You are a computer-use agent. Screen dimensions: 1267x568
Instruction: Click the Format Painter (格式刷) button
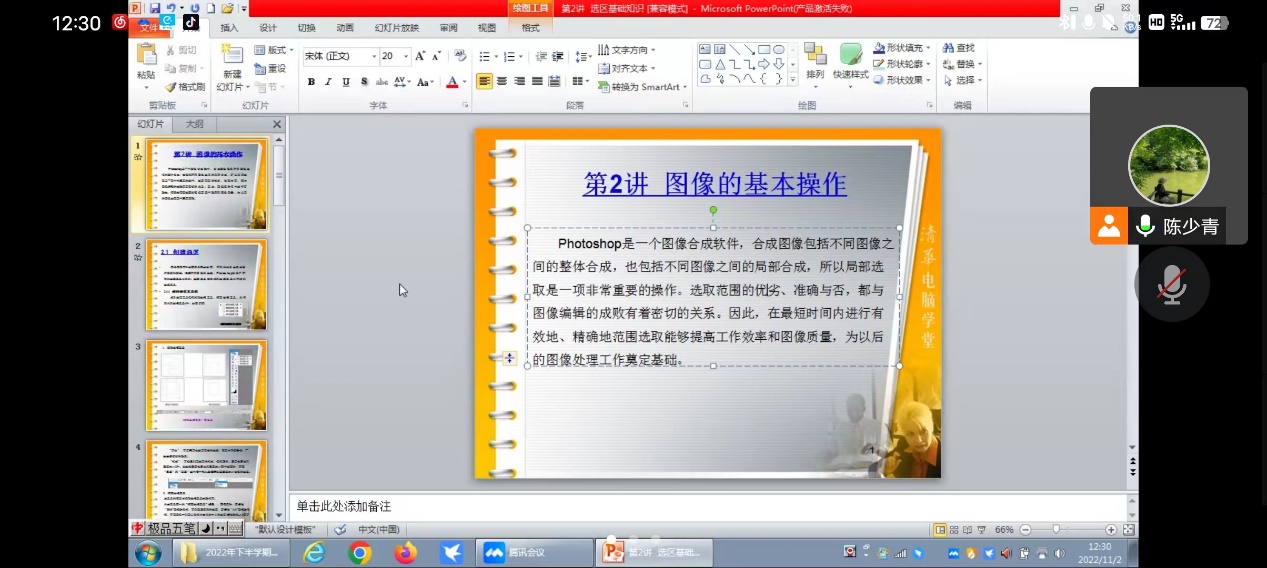click(185, 86)
